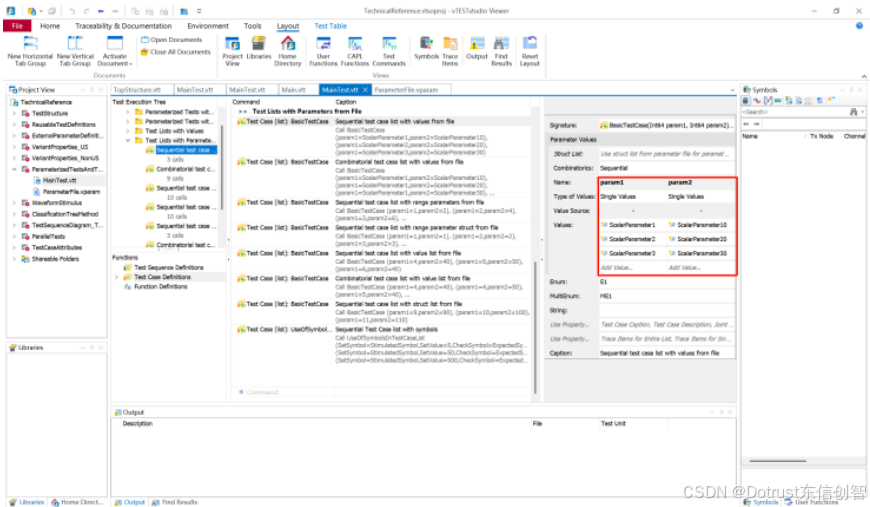Click Open Documents in ribbon
This screenshot has height=507, width=870.
click(x=171, y=40)
